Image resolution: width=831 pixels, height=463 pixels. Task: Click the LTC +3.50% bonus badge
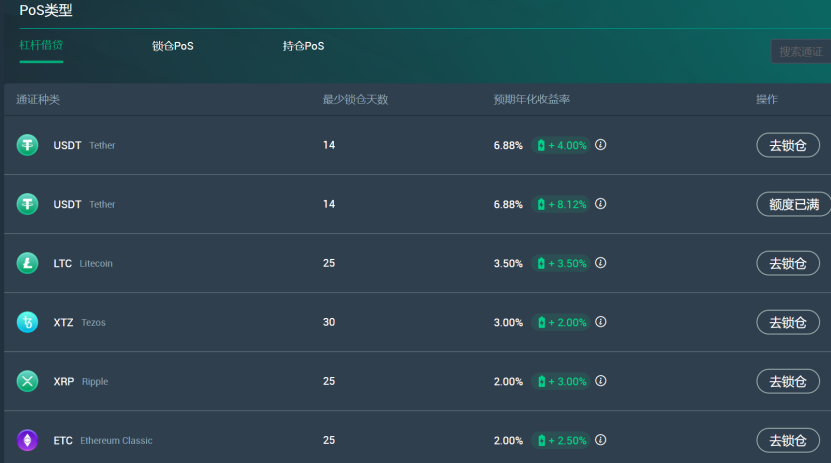click(x=561, y=263)
